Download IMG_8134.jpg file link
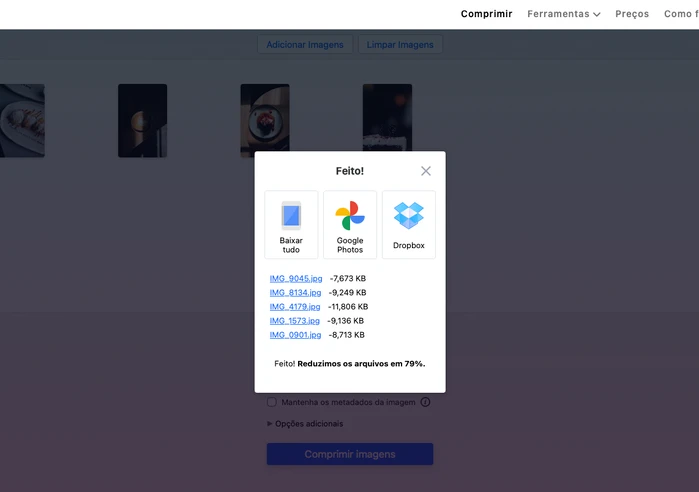 [295, 293]
